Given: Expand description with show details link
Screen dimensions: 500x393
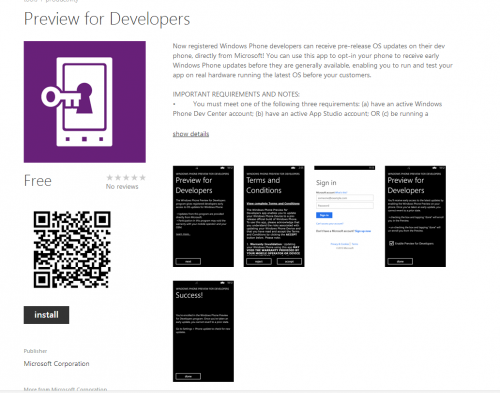Looking at the screenshot, I should 191,134.
